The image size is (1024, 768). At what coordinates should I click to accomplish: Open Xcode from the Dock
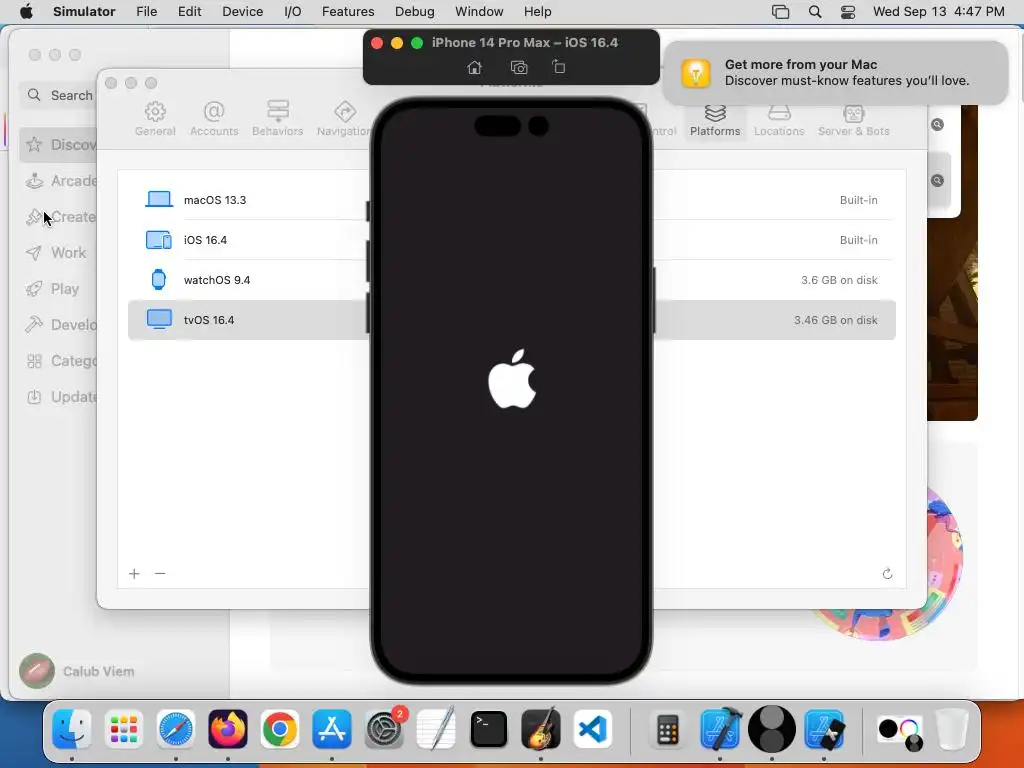720,729
